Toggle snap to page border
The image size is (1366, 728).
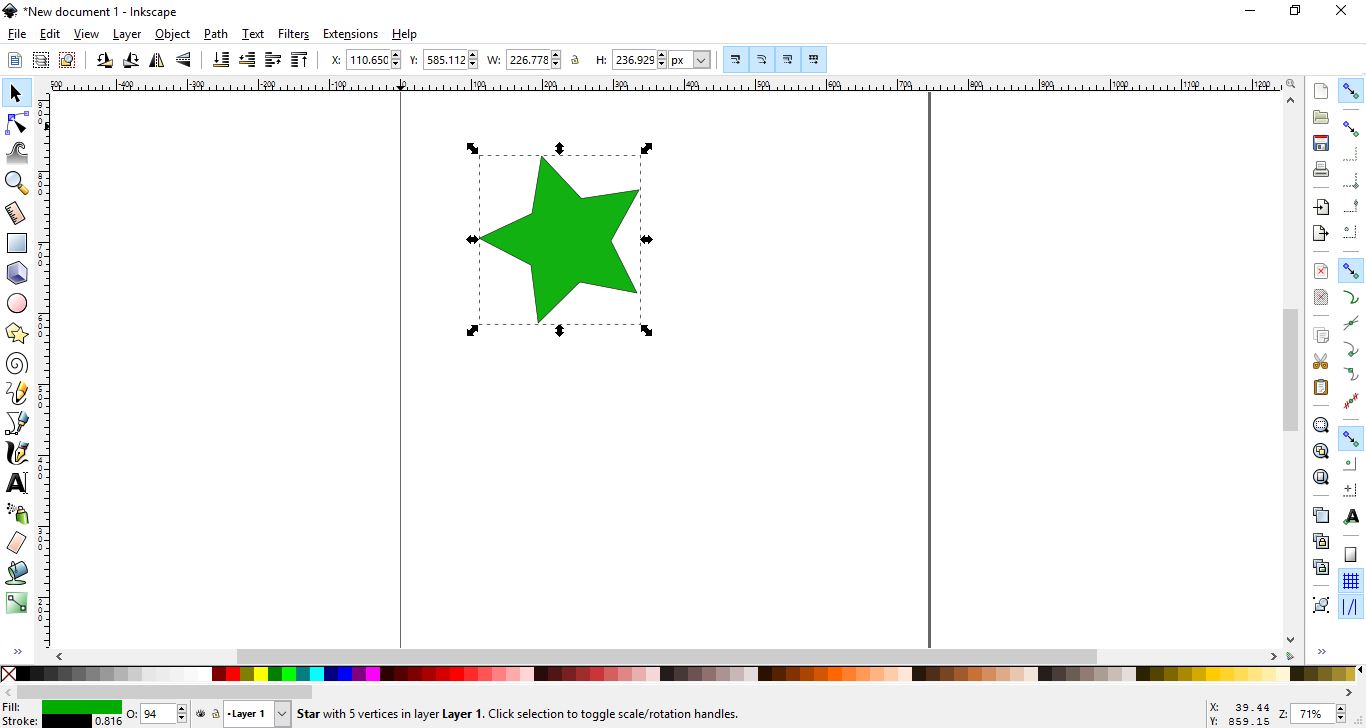click(1351, 555)
